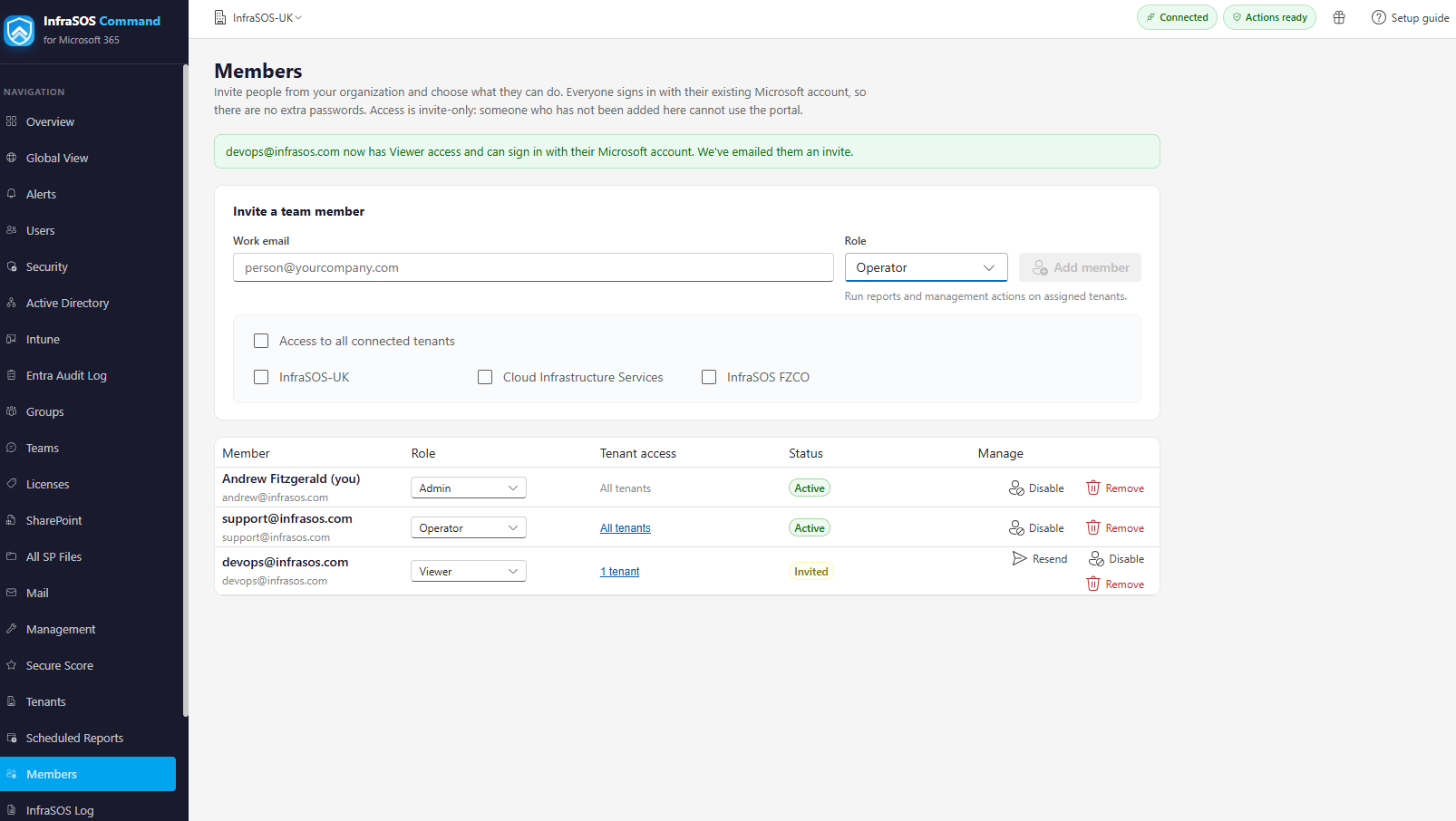Click the Teams chat icon in sidebar
The image size is (1456, 821).
(x=12, y=447)
